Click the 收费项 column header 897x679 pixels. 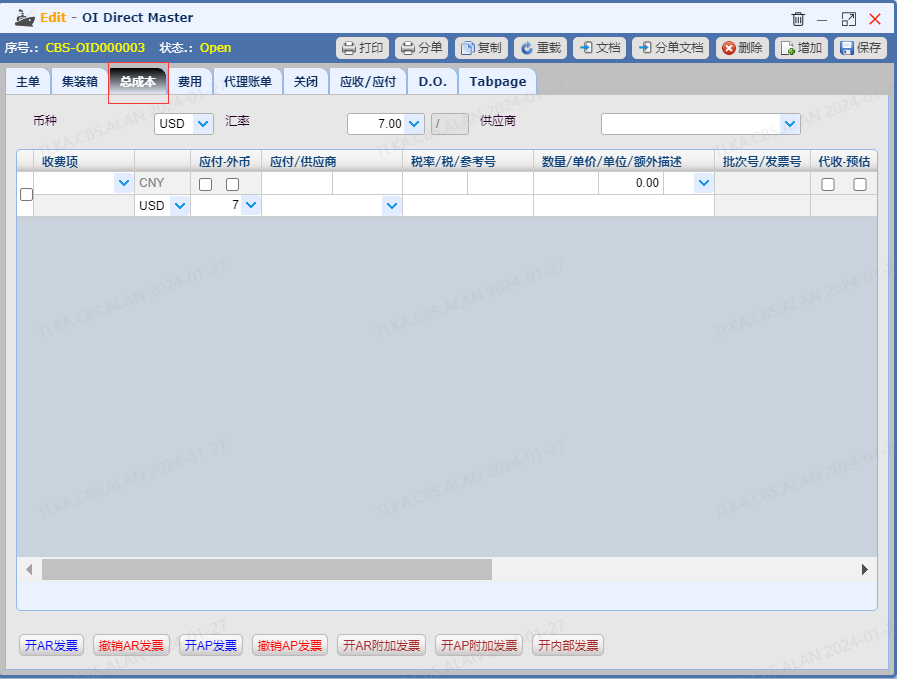pyautogui.click(x=84, y=161)
